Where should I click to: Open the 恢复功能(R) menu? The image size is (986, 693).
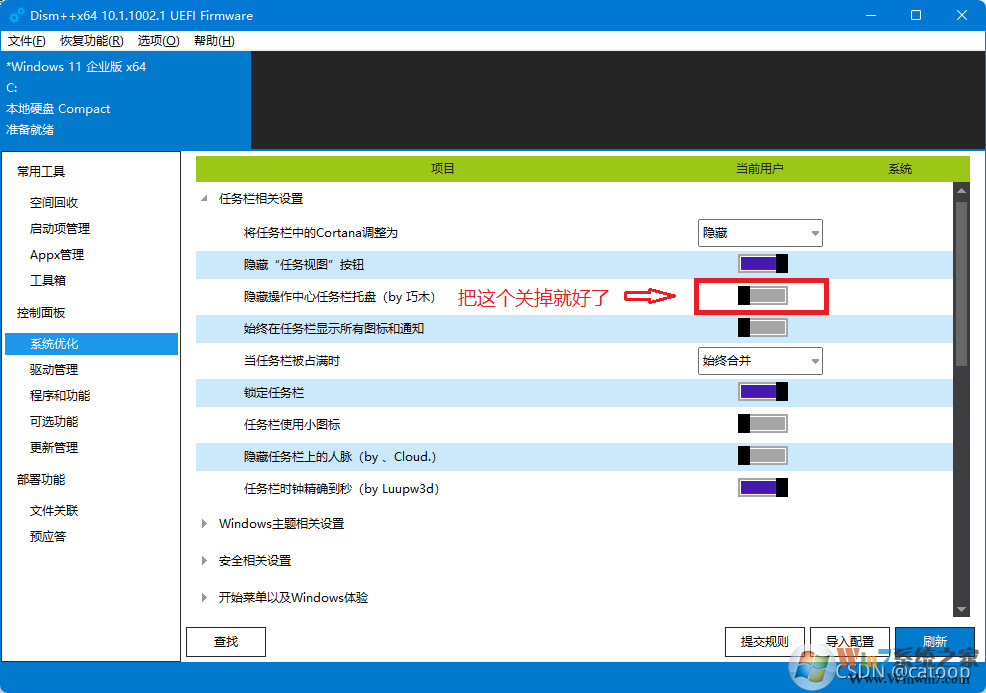(92, 41)
